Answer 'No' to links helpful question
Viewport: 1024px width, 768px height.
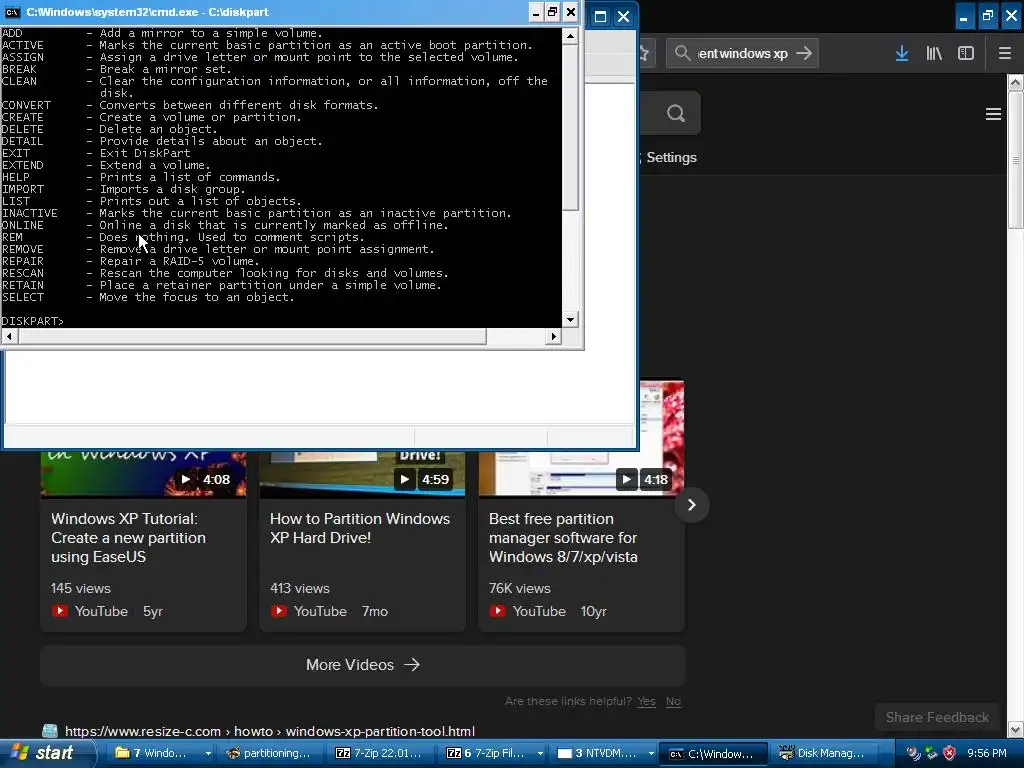coord(673,701)
